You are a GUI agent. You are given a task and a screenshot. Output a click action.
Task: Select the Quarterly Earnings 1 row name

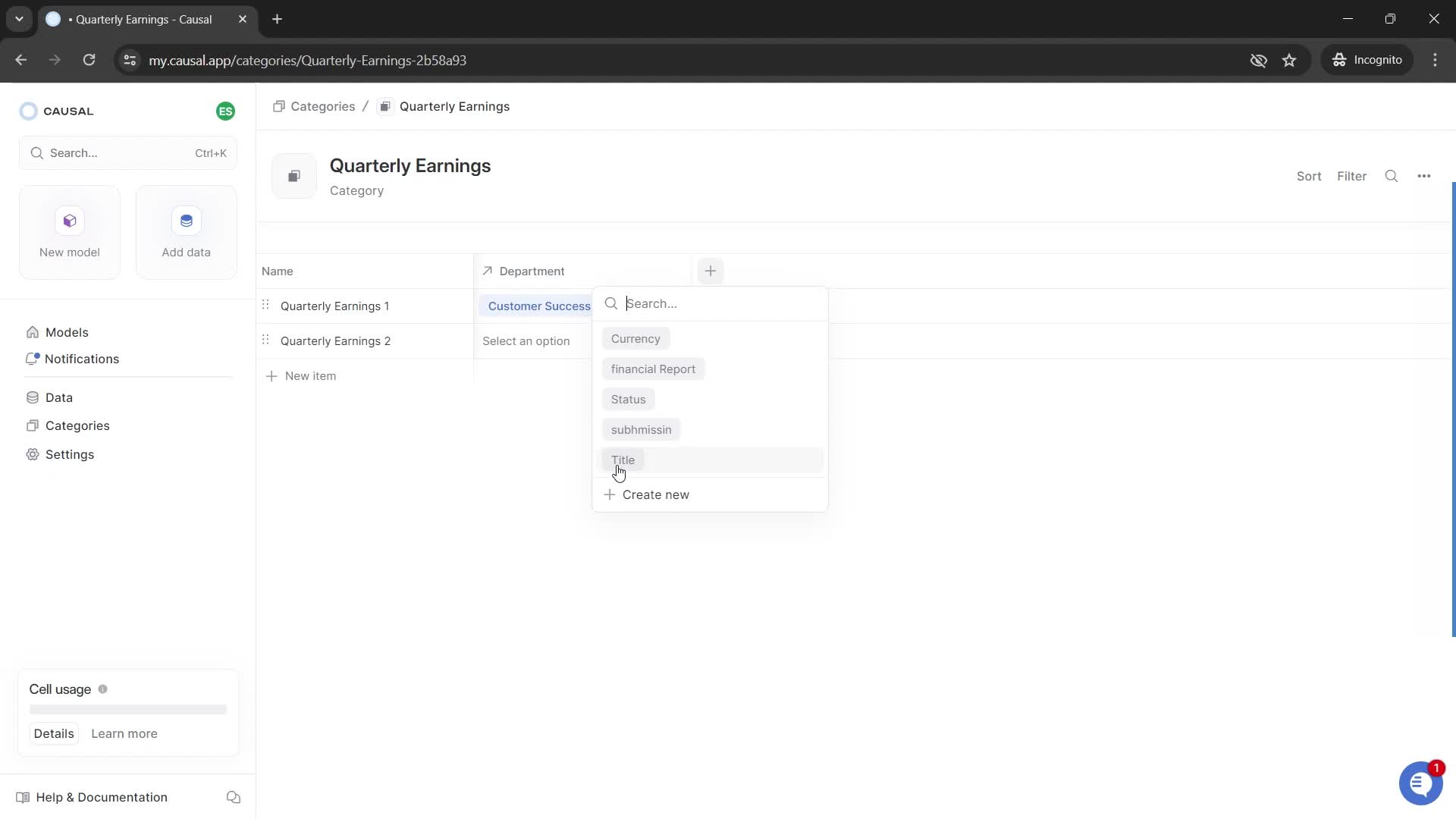click(334, 306)
